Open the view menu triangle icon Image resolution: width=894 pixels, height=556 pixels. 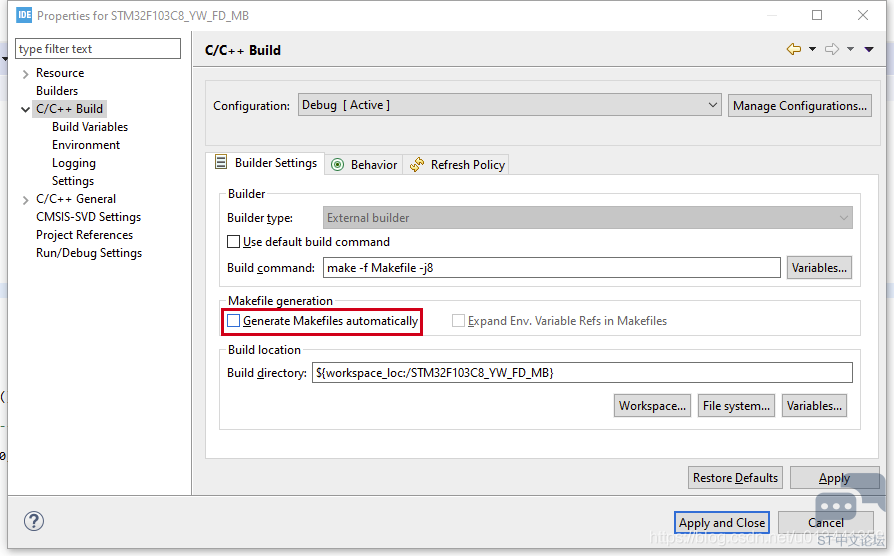870,49
